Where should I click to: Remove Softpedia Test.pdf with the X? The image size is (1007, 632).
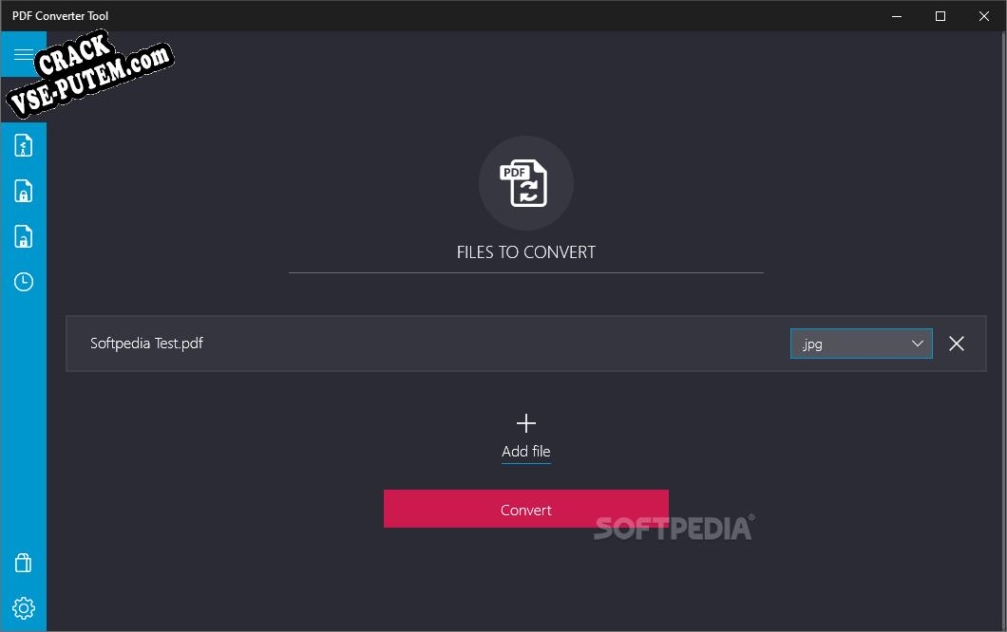pos(956,344)
